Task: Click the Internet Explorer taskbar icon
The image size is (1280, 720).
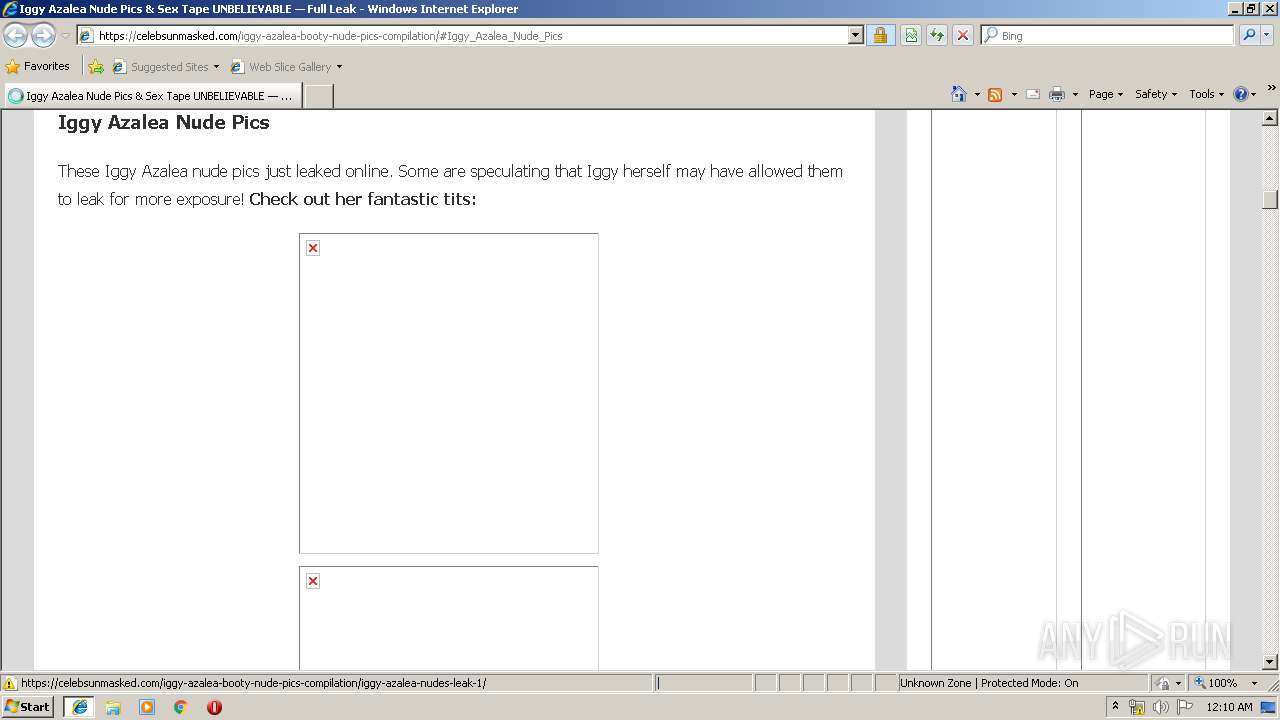Action: click(79, 707)
